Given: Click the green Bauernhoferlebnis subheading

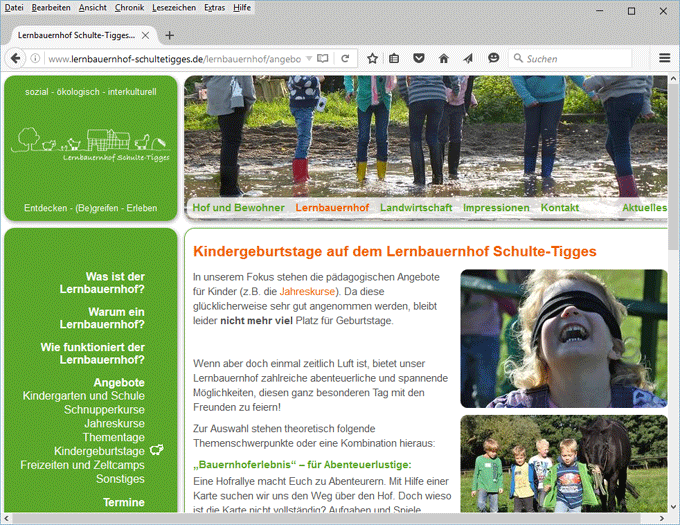Looking at the screenshot, I should click(x=302, y=465).
